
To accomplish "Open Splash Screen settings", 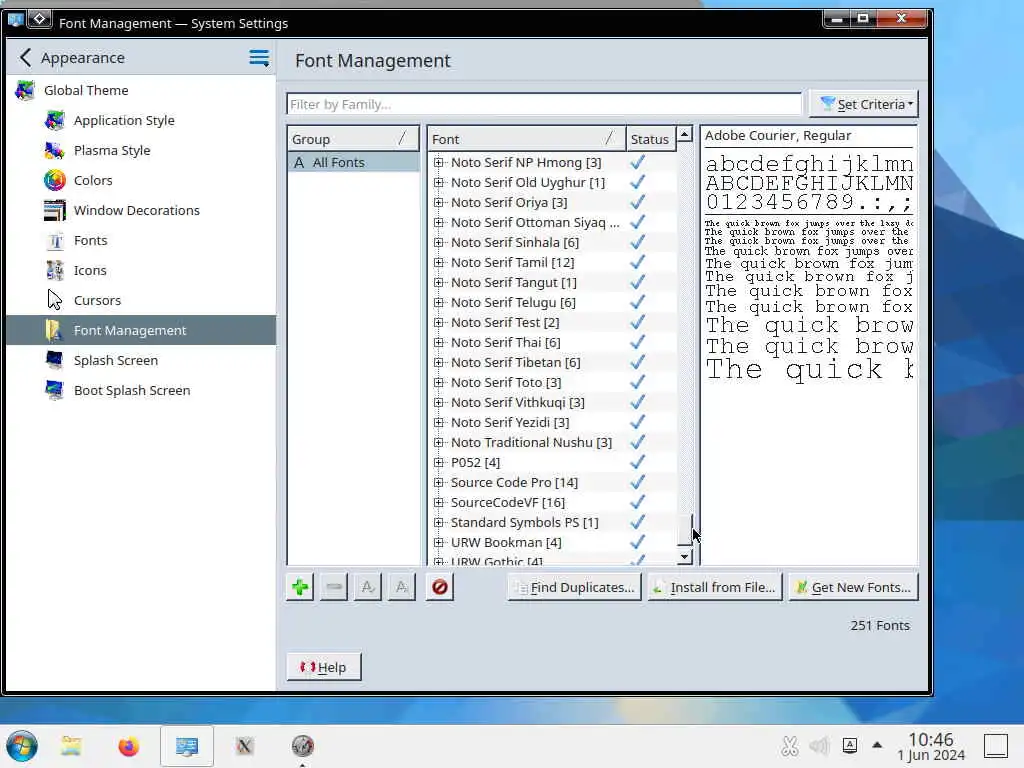I will tap(140, 360).
